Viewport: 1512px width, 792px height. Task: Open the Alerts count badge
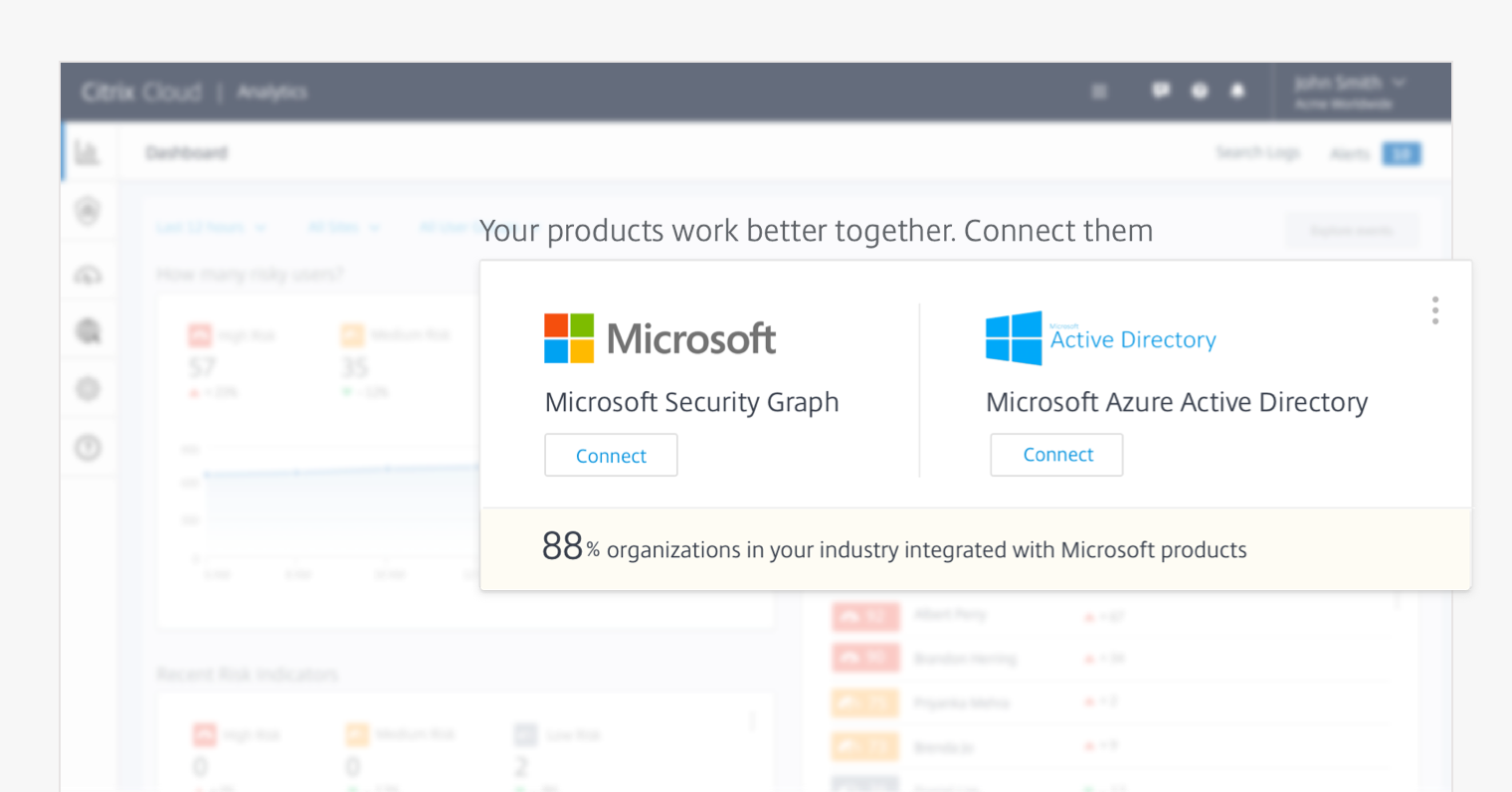coord(1401,153)
